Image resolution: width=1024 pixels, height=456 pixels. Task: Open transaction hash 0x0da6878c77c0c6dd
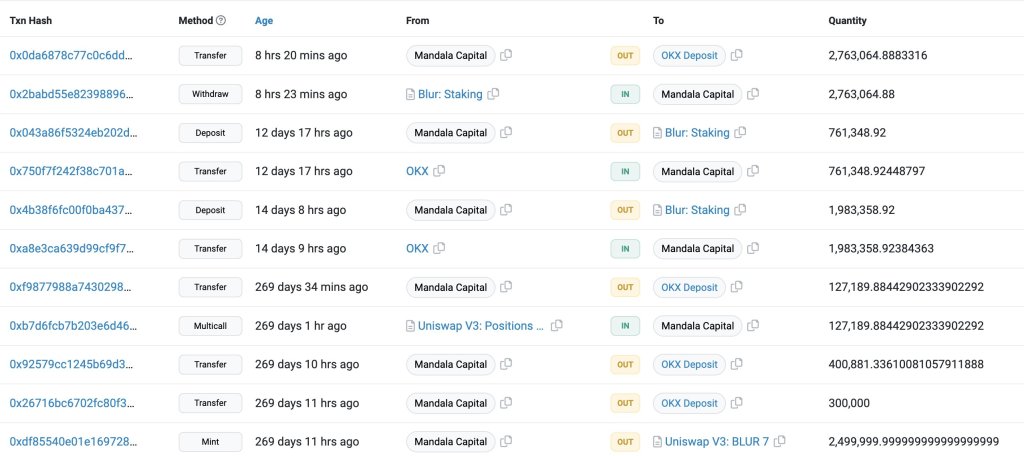[71, 56]
